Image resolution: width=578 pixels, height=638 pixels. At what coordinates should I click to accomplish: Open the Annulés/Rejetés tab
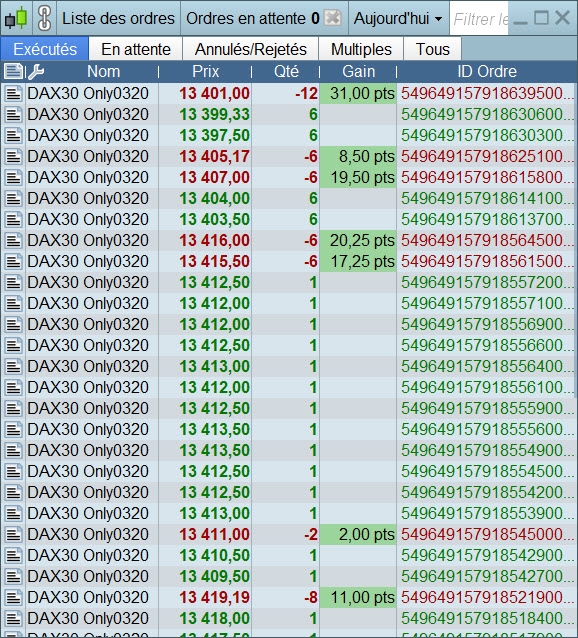pyautogui.click(x=251, y=49)
